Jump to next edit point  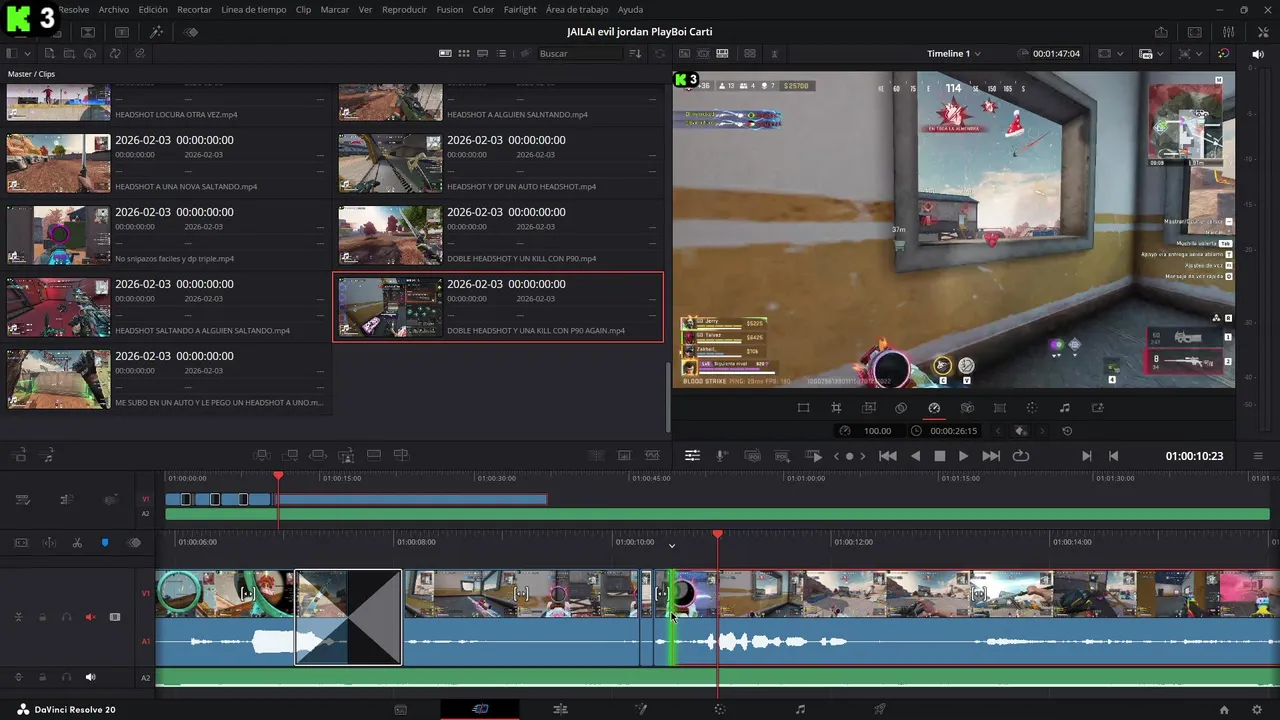(x=1087, y=456)
